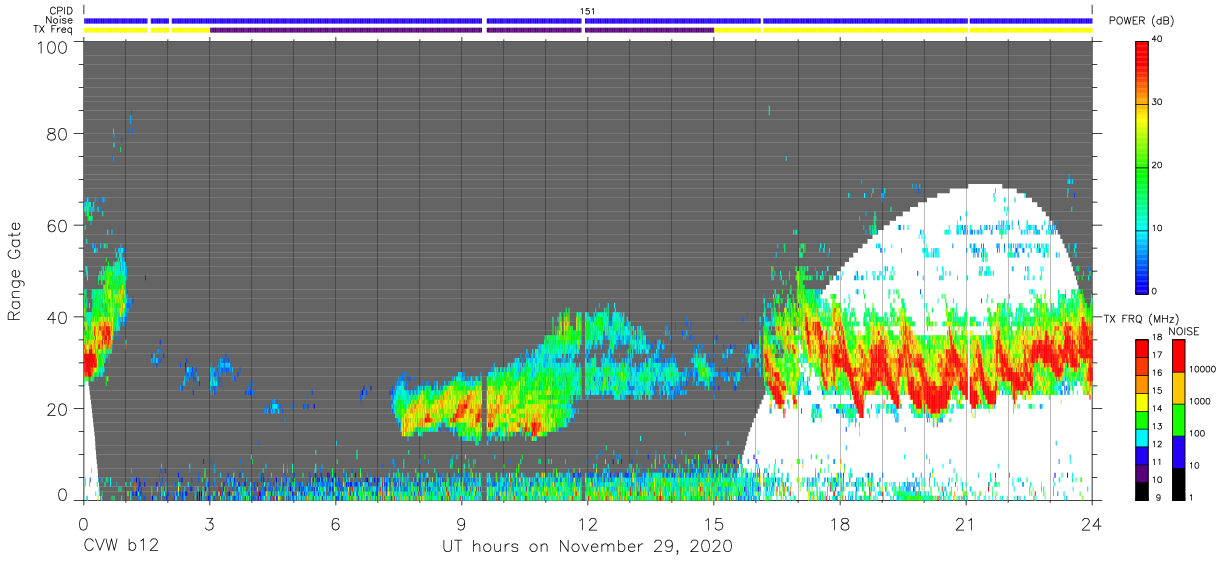
Task: Select the green segment of the NOISE colorbar
Action: coord(1177,420)
